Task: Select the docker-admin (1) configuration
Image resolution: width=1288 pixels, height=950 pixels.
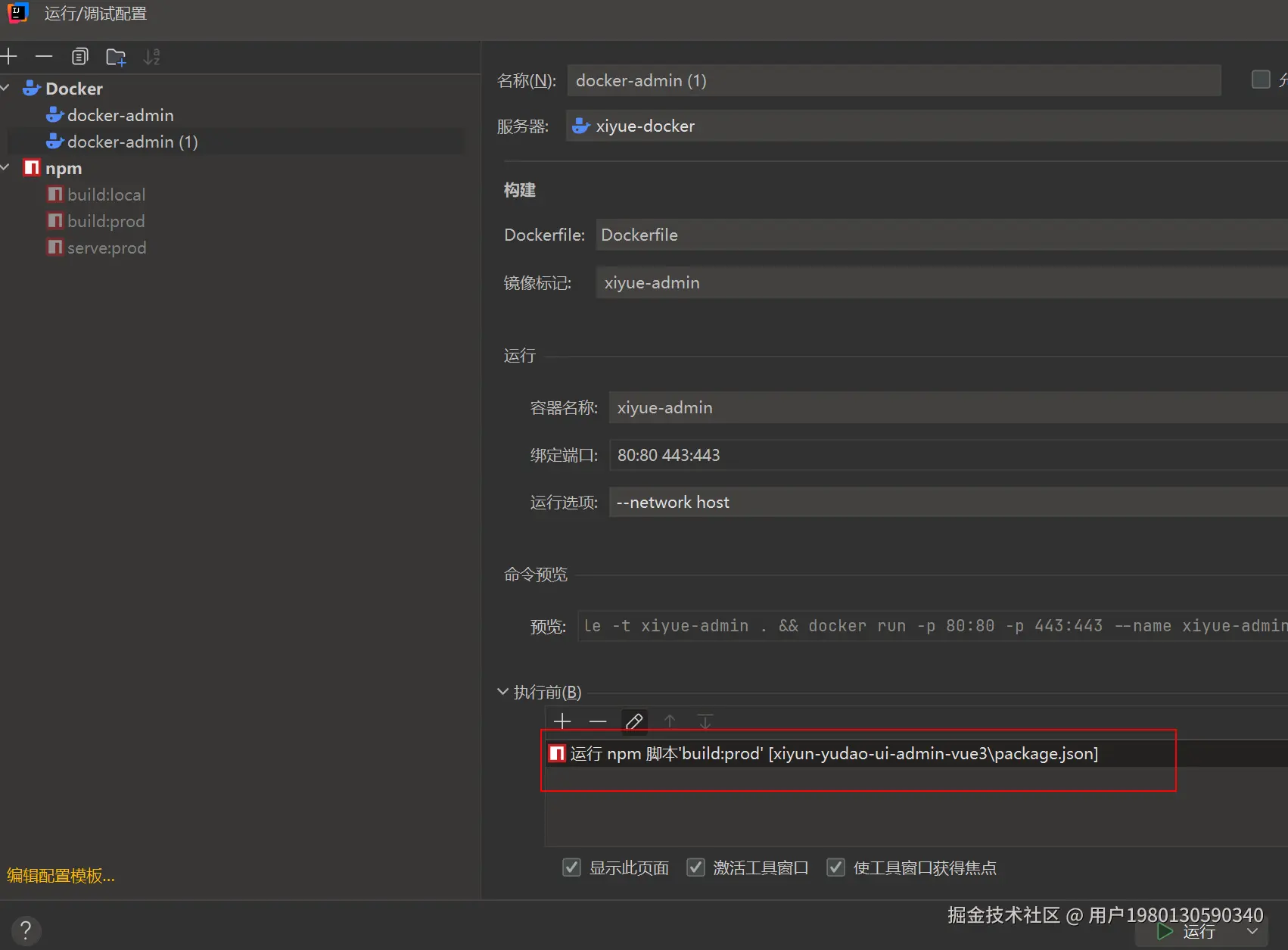Action: point(132,142)
